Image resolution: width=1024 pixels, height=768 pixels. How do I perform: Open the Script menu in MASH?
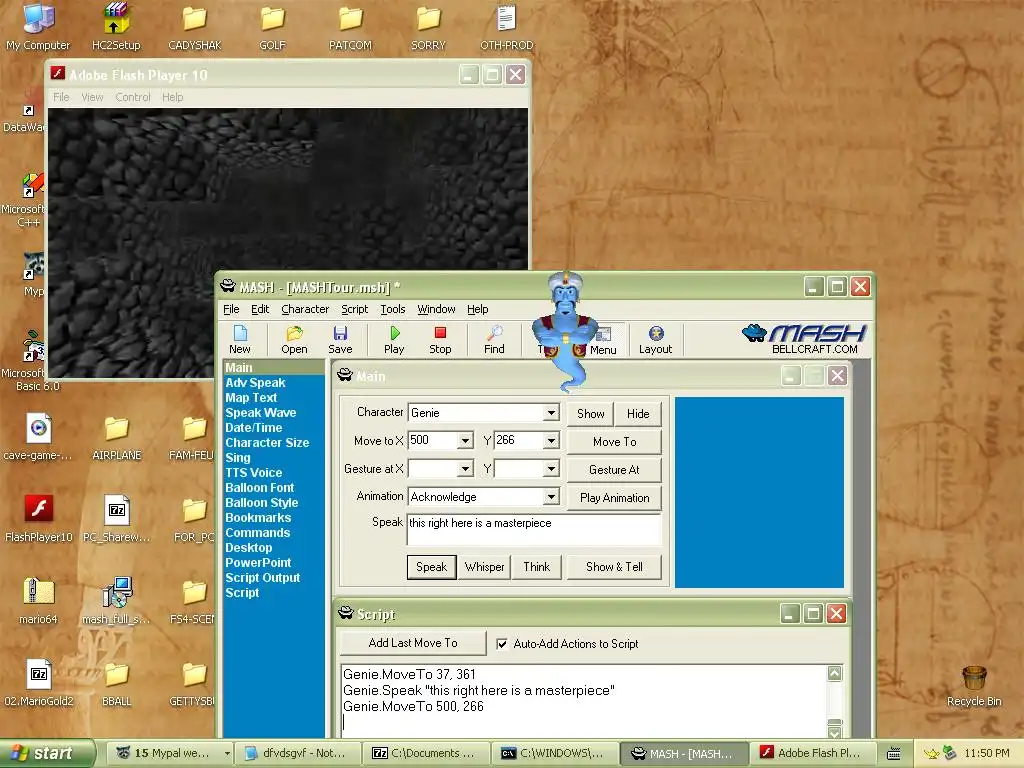pos(354,309)
